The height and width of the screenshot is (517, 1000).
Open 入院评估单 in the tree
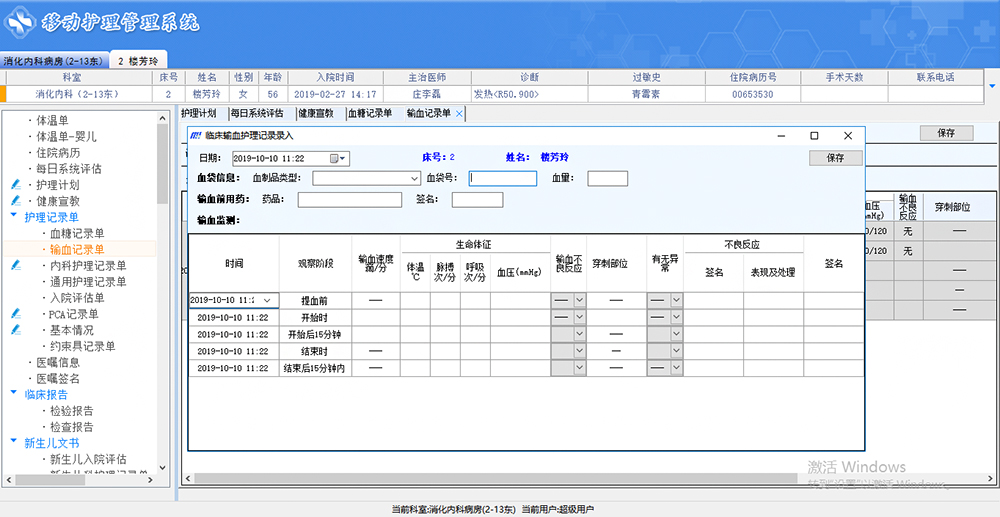pos(77,298)
